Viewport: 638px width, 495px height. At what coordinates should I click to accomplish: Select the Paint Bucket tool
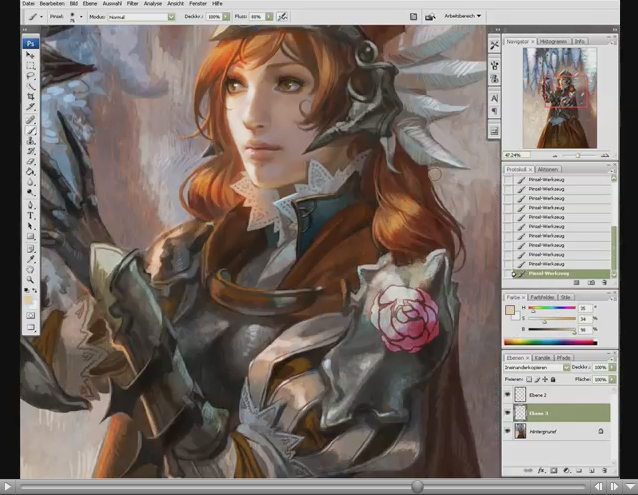click(x=30, y=172)
